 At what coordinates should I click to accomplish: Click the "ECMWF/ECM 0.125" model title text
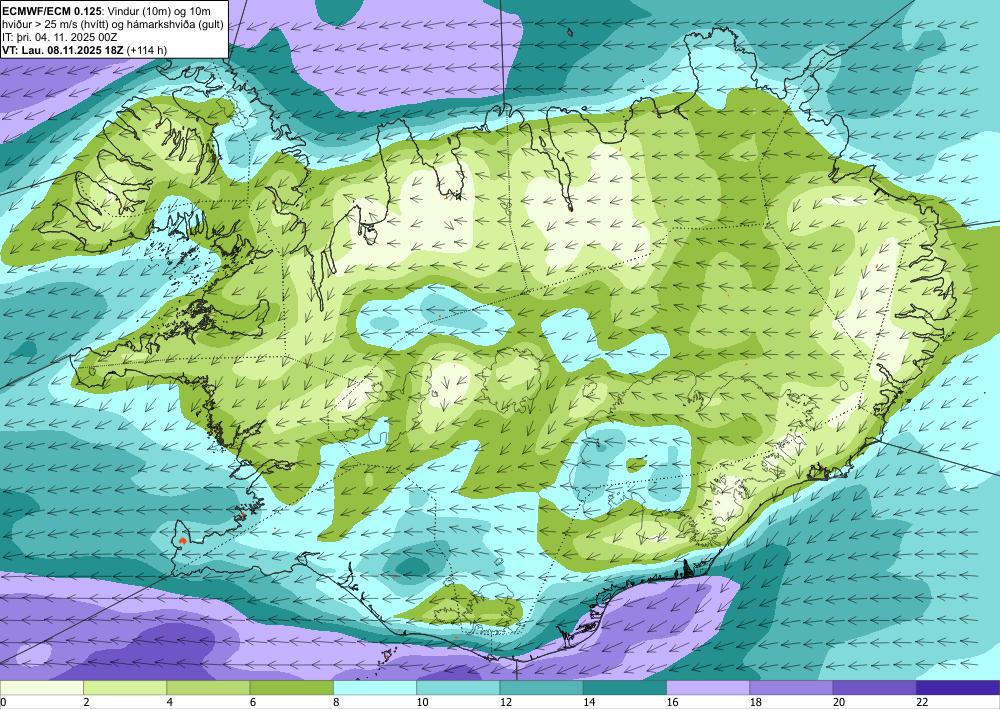[52, 11]
